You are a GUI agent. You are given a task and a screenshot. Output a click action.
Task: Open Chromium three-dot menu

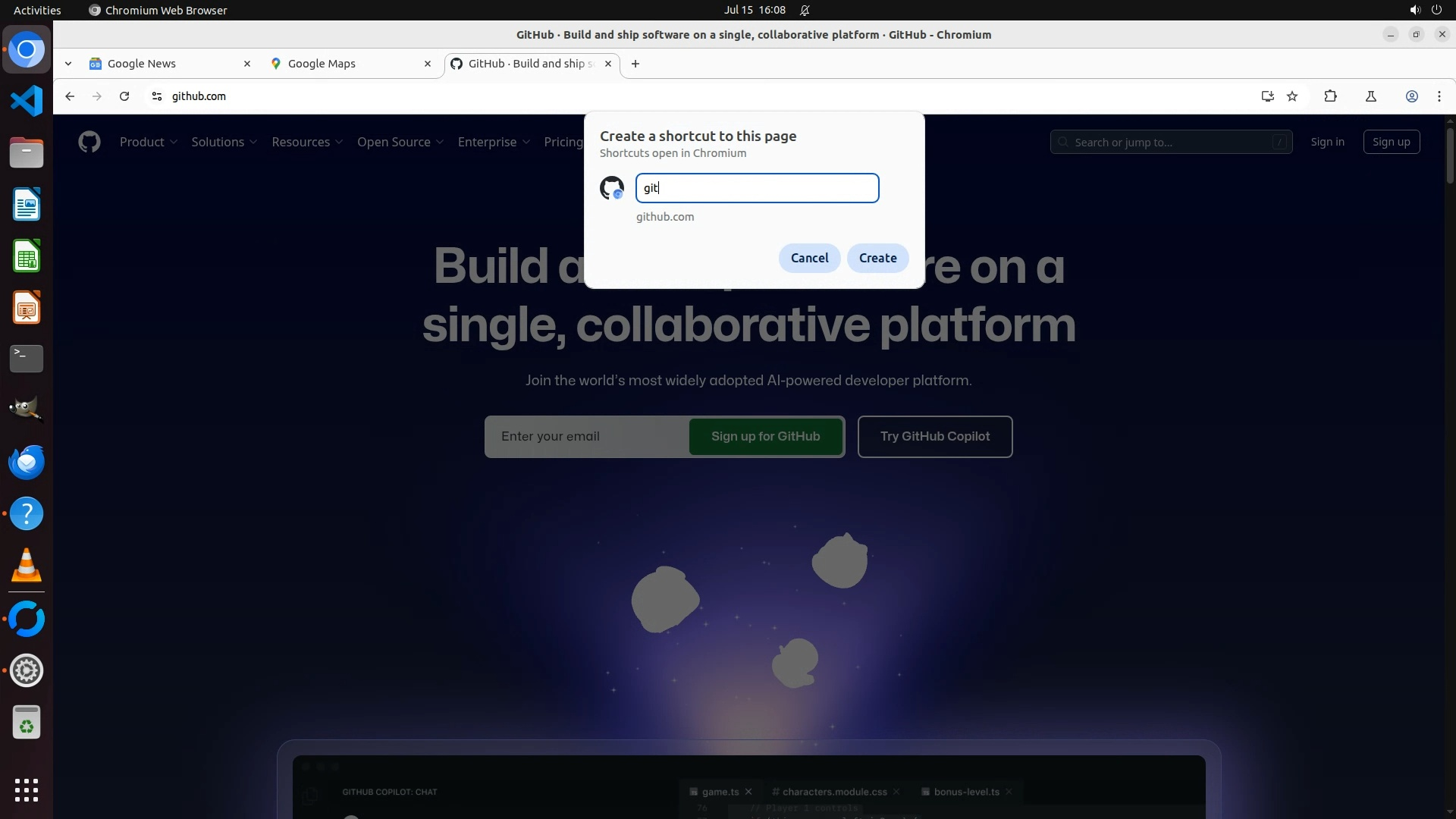pyautogui.click(x=1439, y=96)
